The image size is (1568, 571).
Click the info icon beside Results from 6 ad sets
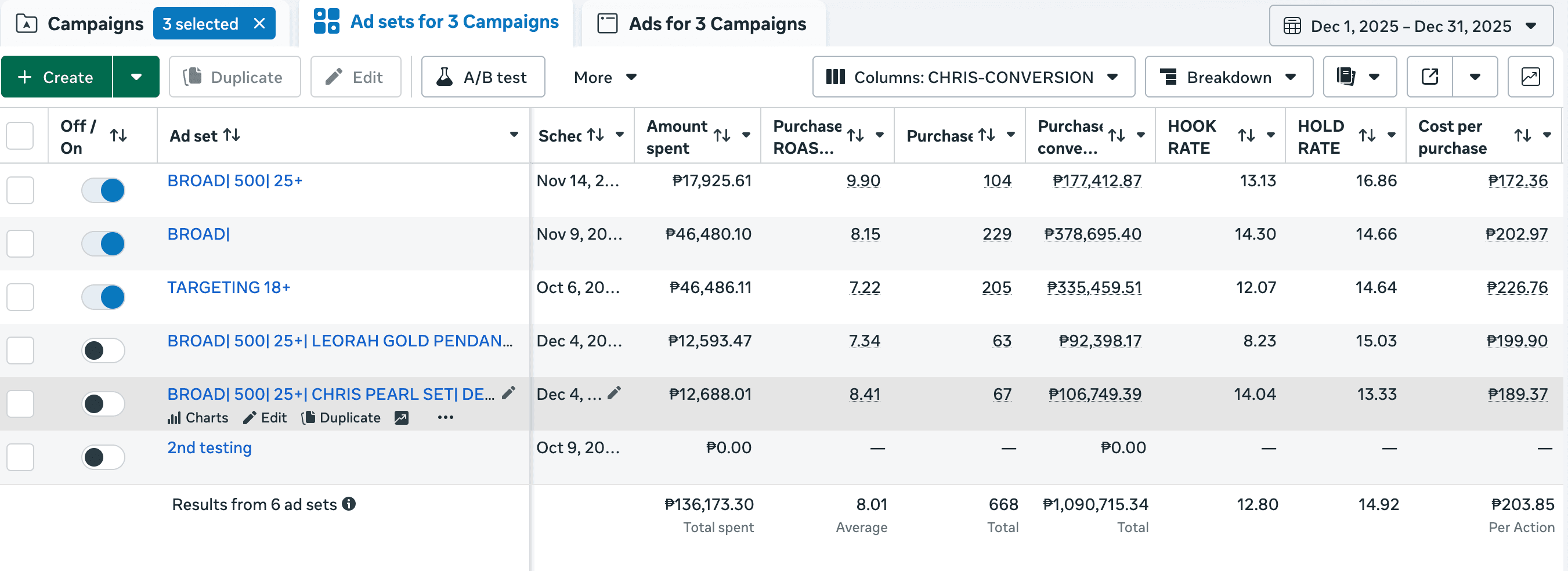(349, 504)
